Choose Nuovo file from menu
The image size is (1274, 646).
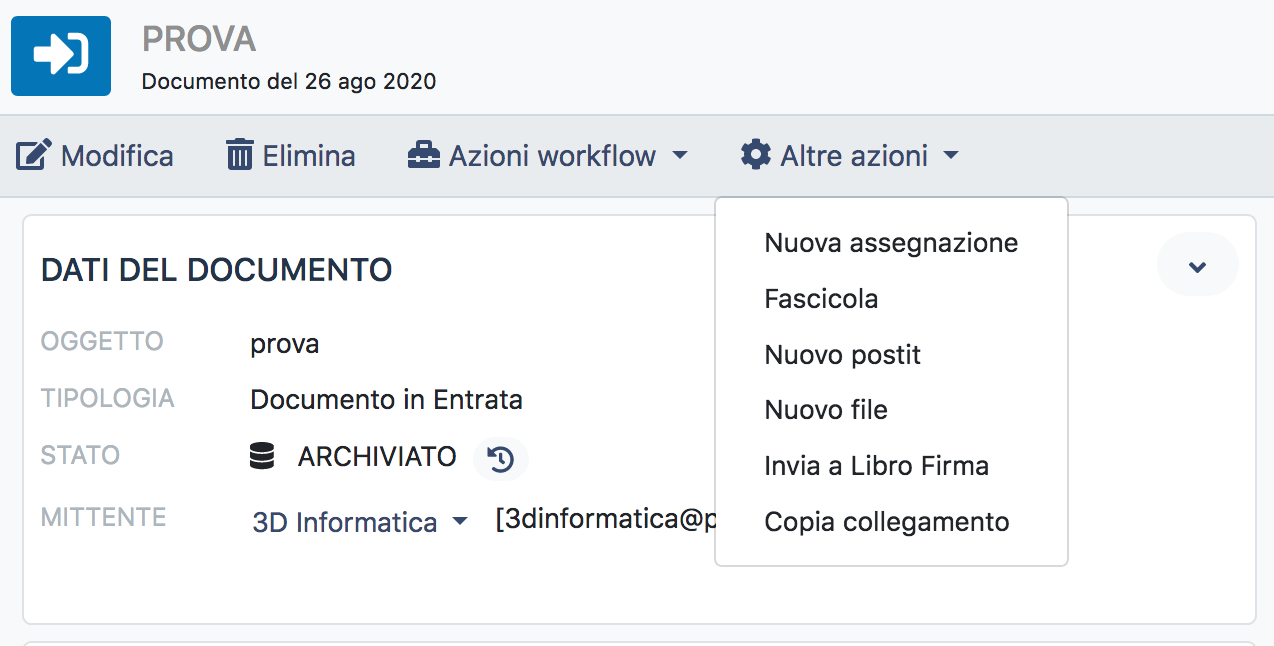[x=826, y=410]
